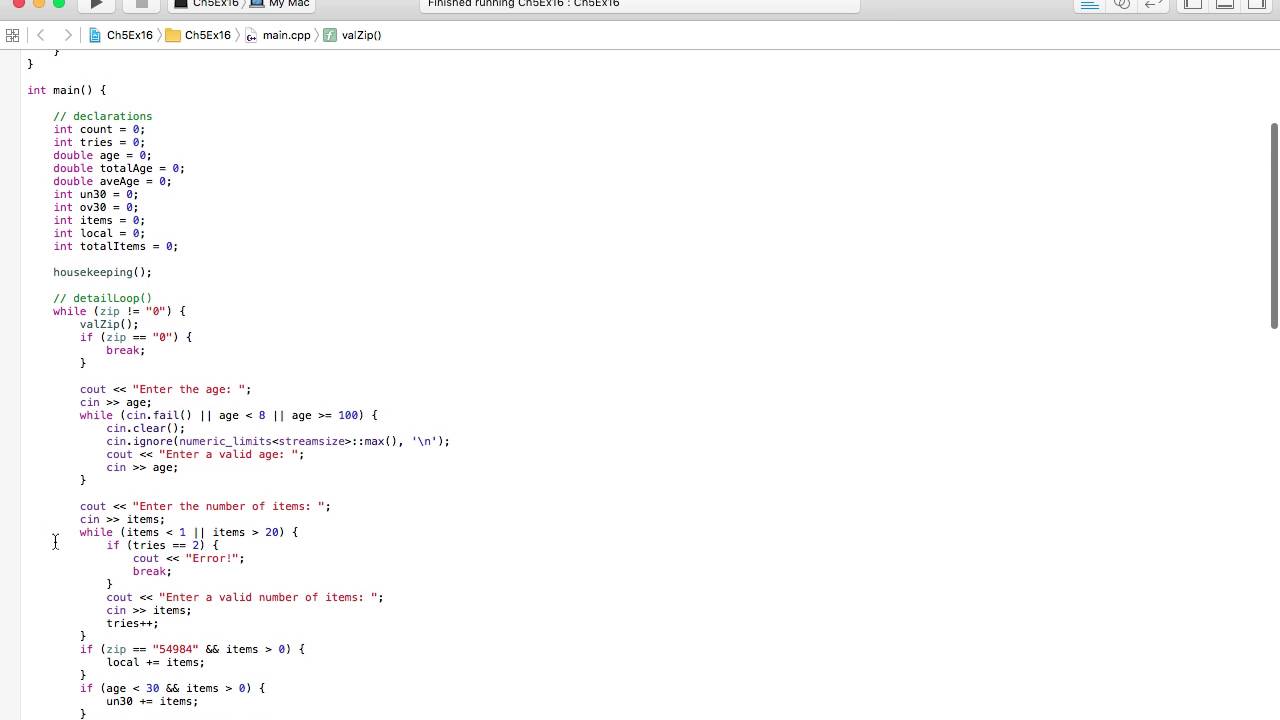Click the line 'double age = 0;'
Image resolution: width=1280 pixels, height=720 pixels.
point(102,155)
